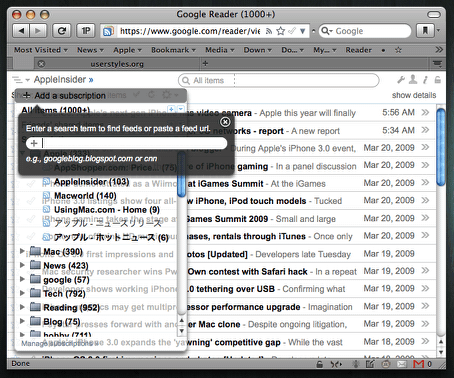Click the browser forward arrow button
The height and width of the screenshot is (378, 454).
tap(38, 31)
